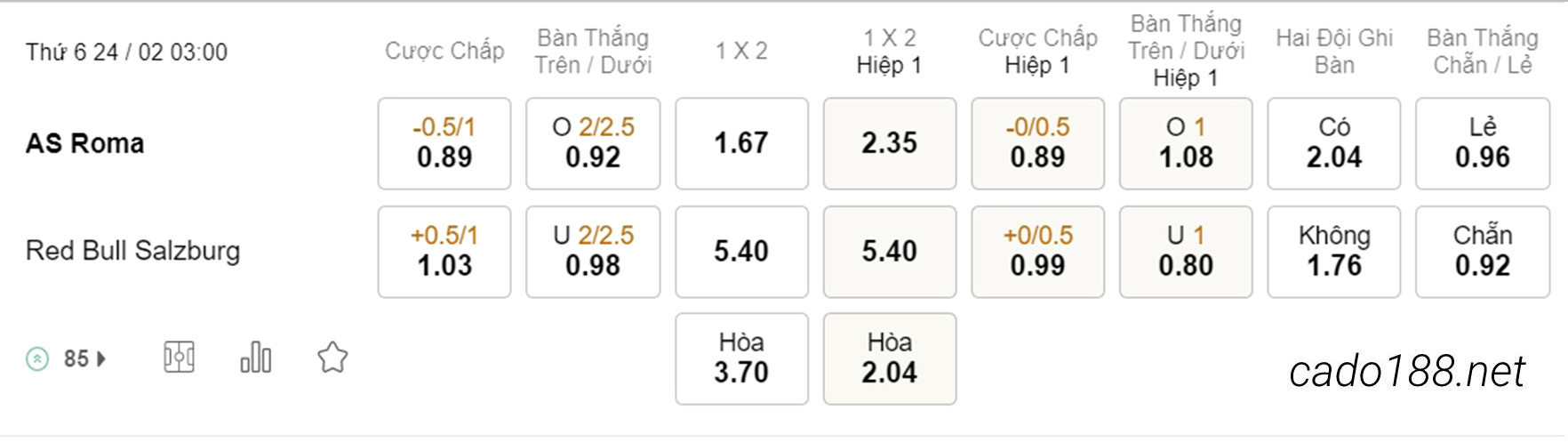Pick Over 2/2.5 at 0.92
This screenshot has width=1568, height=443.
tap(593, 143)
